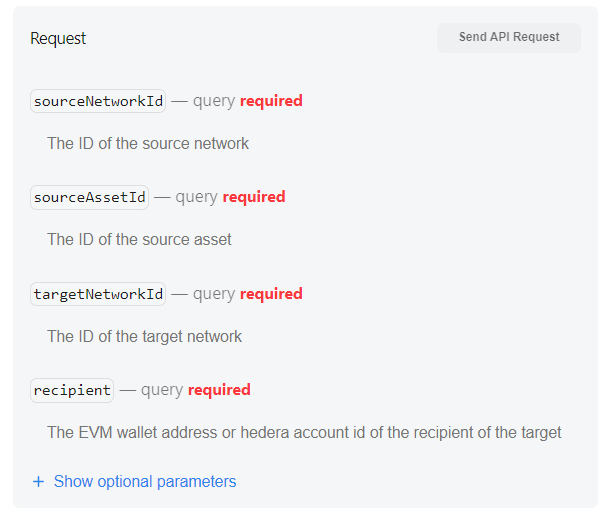Click the EVM wallet address description text

[304, 433]
